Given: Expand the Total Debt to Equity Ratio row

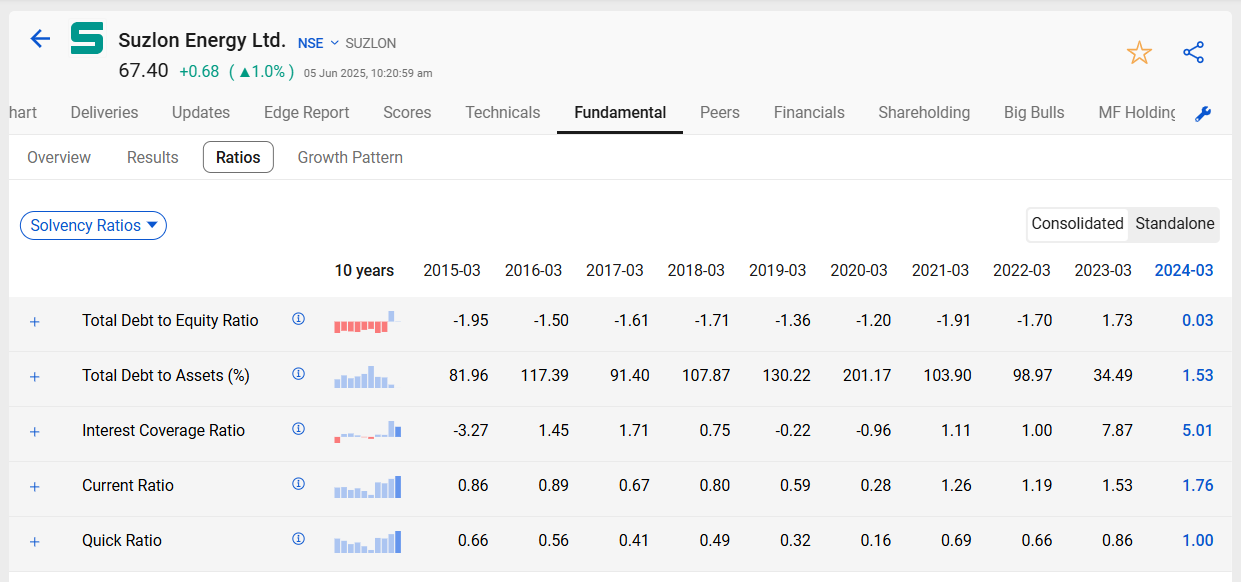Looking at the screenshot, I should pos(35,322).
